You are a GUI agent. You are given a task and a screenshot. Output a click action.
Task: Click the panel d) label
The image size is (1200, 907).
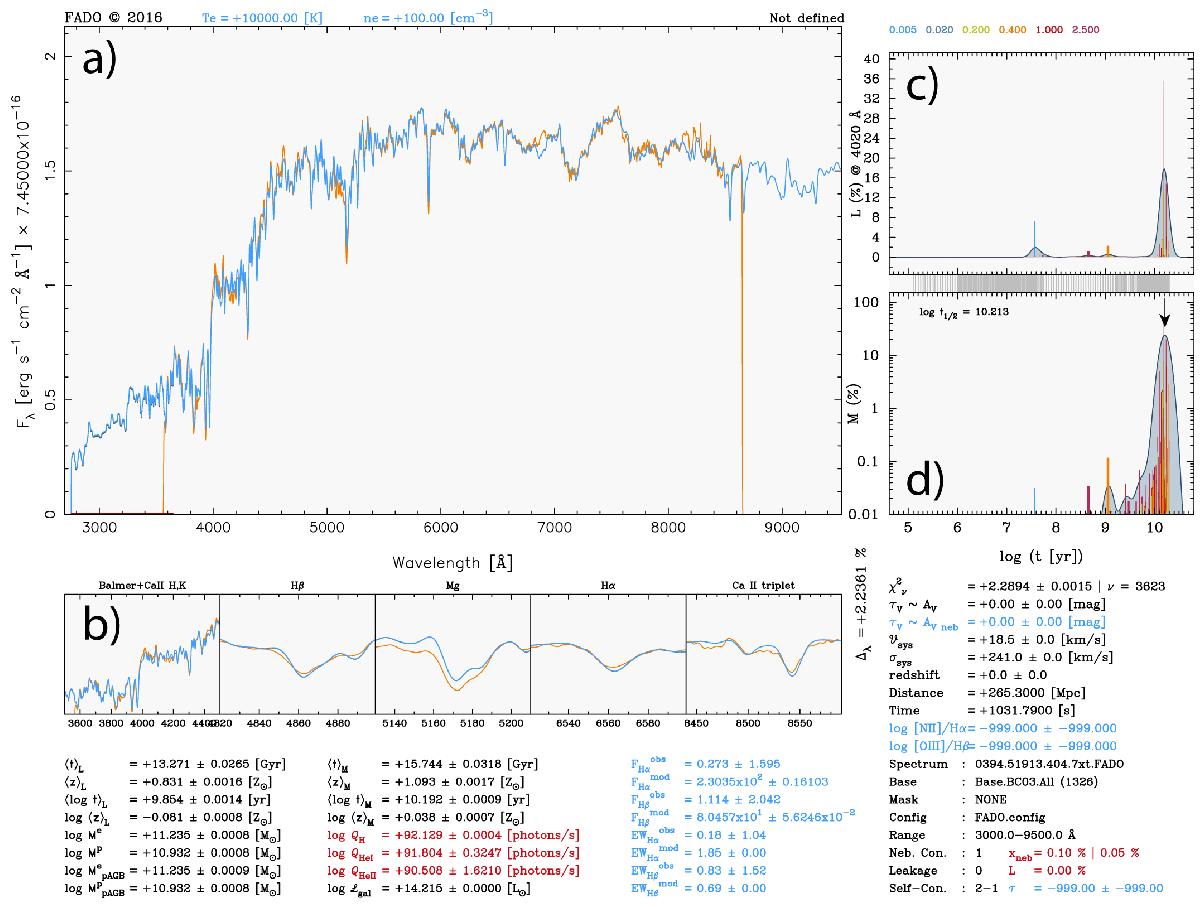click(921, 480)
